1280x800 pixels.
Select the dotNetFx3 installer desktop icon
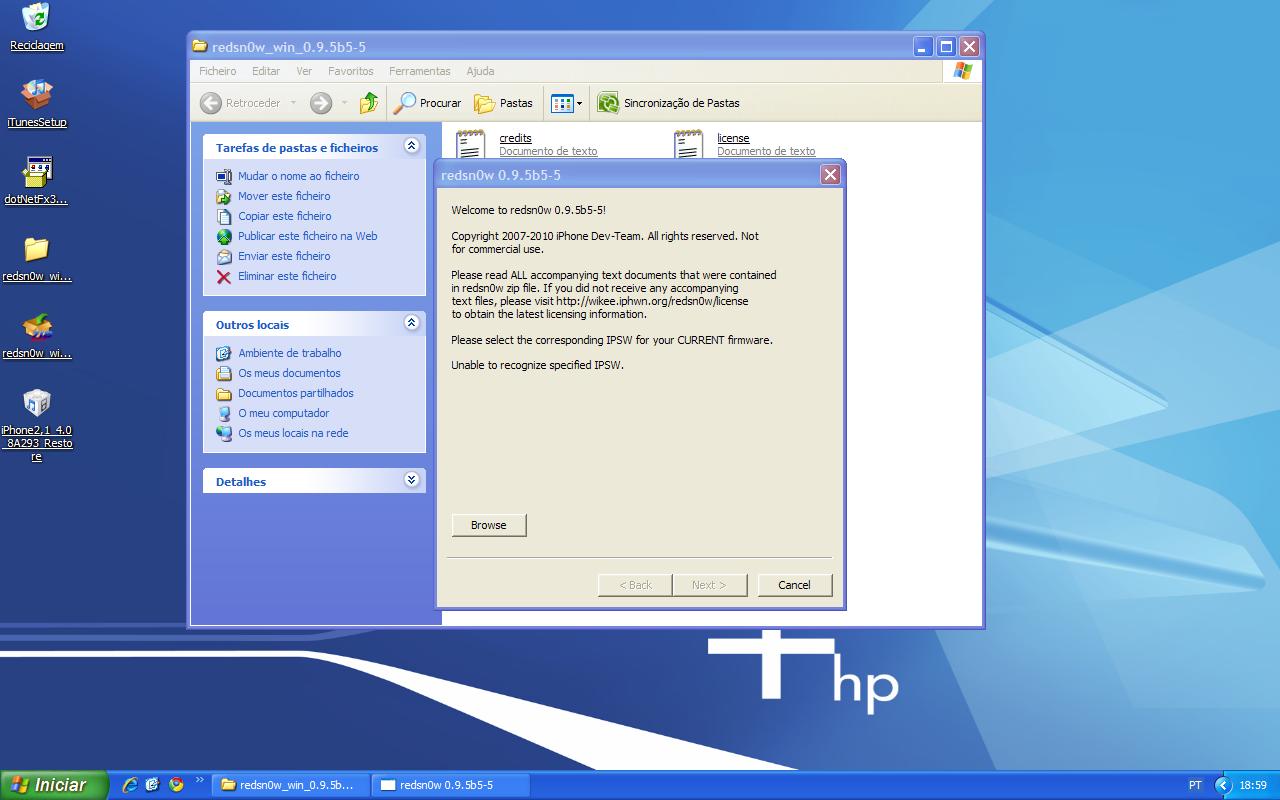(36, 180)
